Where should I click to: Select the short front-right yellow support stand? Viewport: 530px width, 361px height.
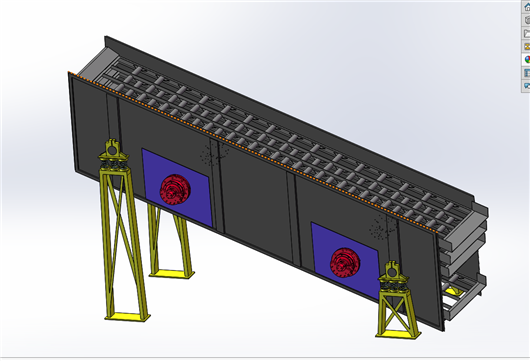(397, 299)
